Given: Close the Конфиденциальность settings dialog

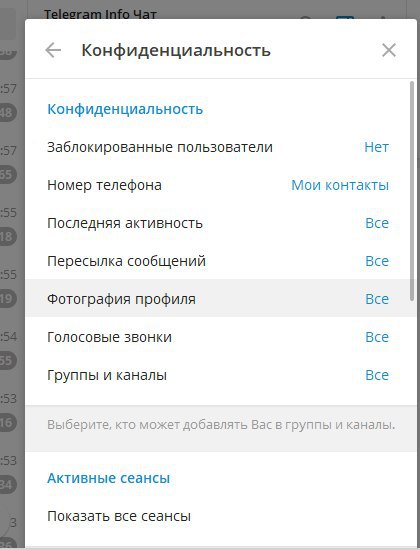Looking at the screenshot, I should pyautogui.click(x=389, y=50).
